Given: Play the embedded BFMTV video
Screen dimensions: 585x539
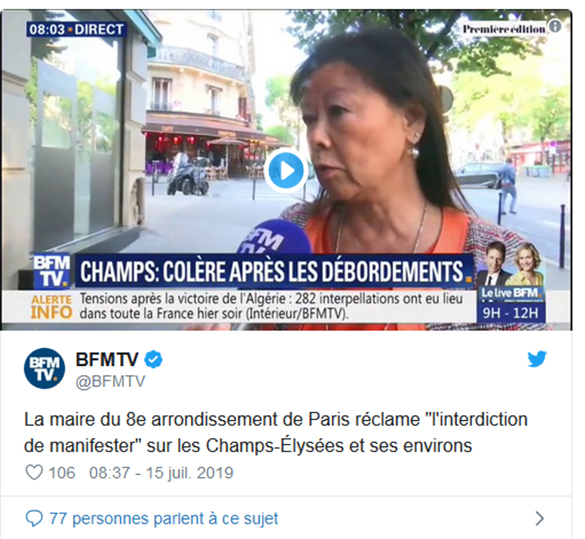Looking at the screenshot, I should pos(286,170).
